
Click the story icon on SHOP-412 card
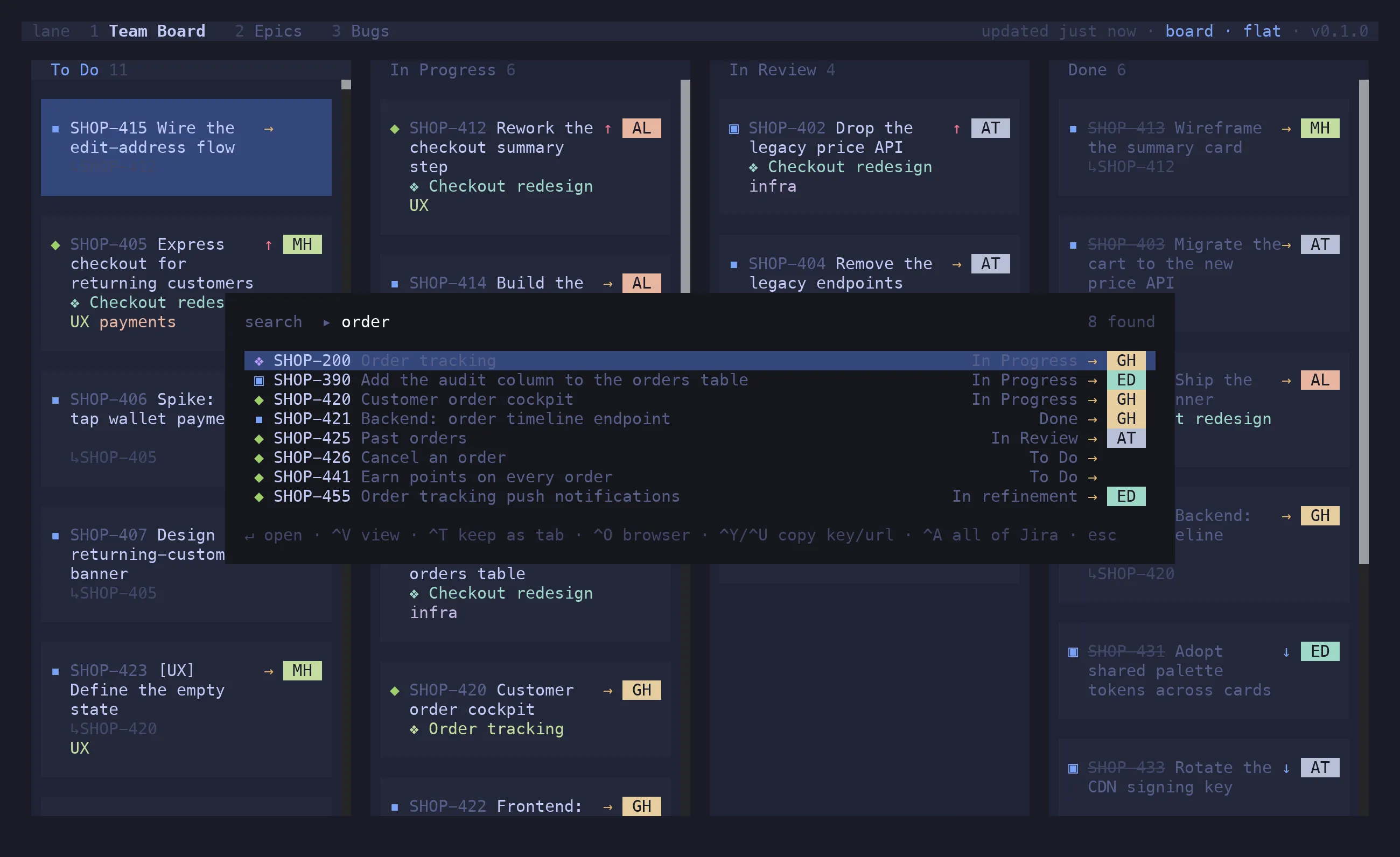pyautogui.click(x=395, y=128)
